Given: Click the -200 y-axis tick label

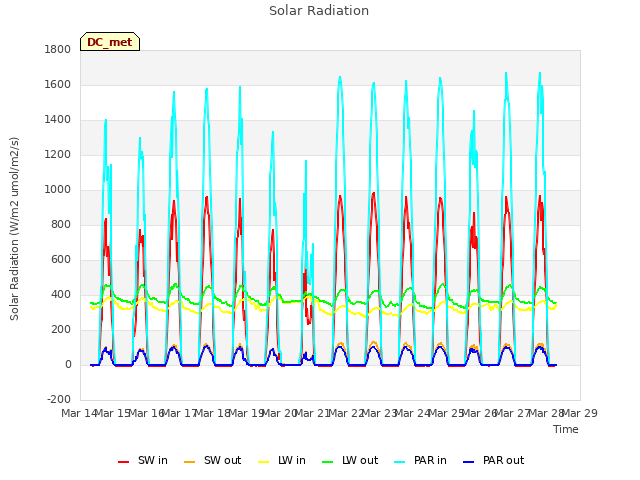Looking at the screenshot, I should (x=59, y=400).
